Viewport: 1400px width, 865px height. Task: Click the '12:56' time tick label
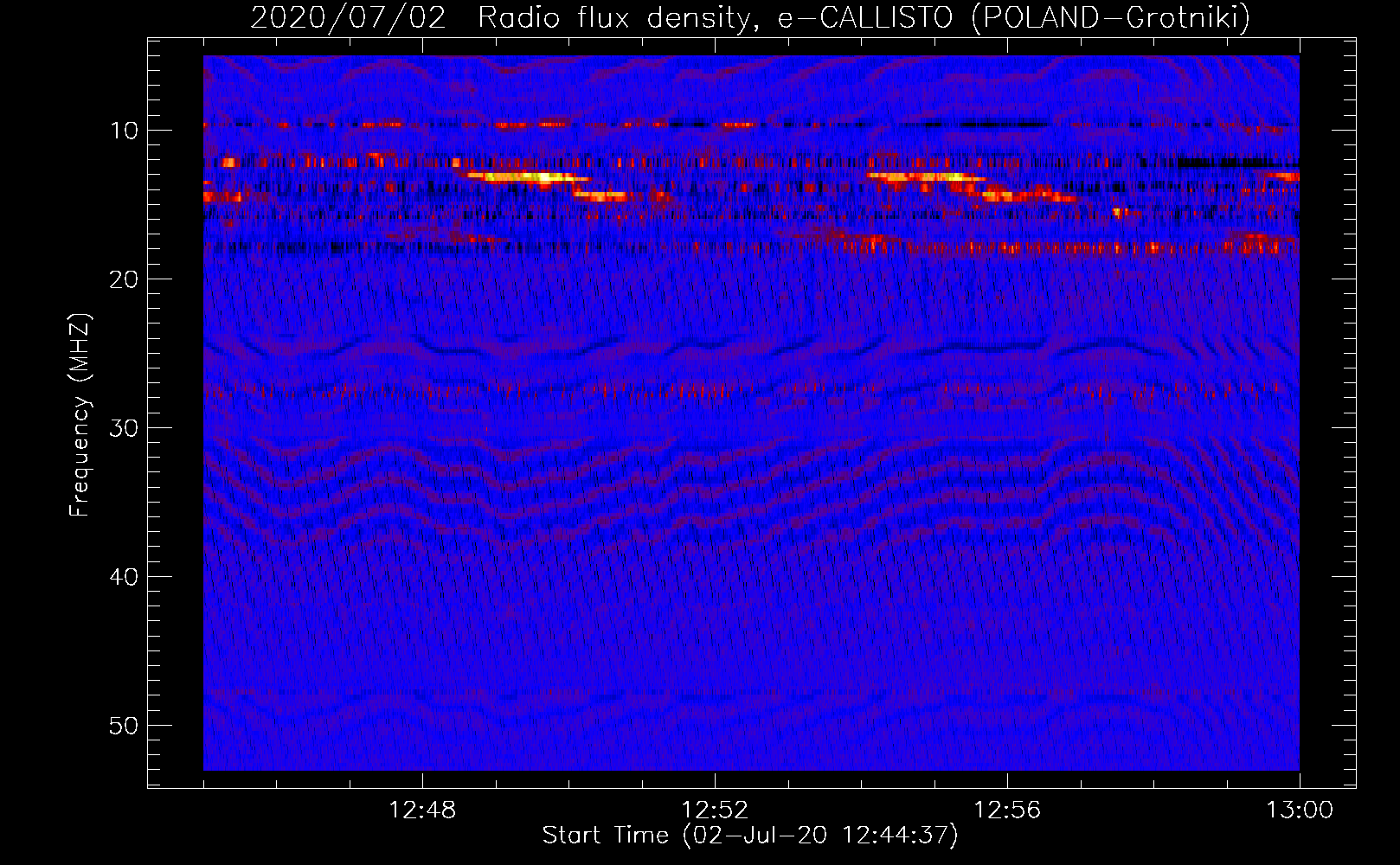pos(1007,811)
